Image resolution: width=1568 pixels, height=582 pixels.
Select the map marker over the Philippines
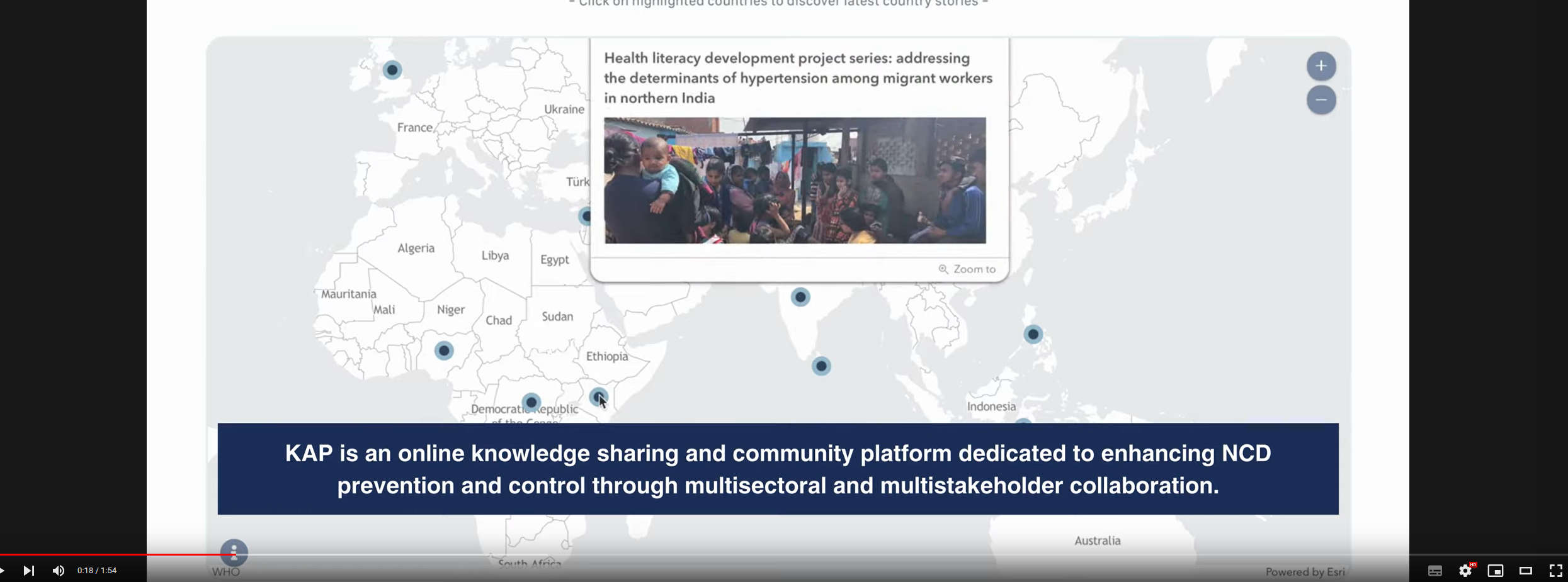tap(1033, 334)
